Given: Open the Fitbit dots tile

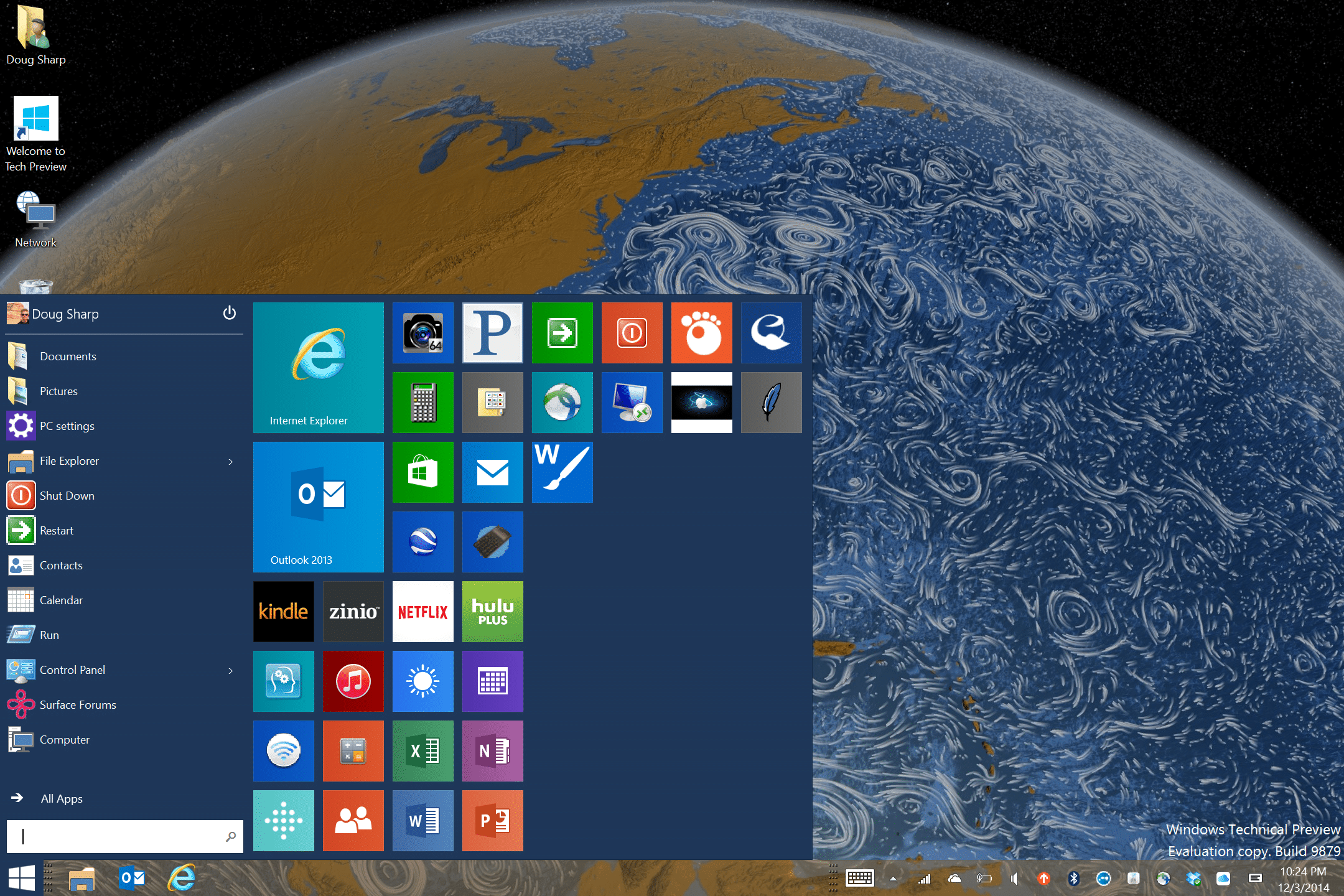Looking at the screenshot, I should (284, 821).
